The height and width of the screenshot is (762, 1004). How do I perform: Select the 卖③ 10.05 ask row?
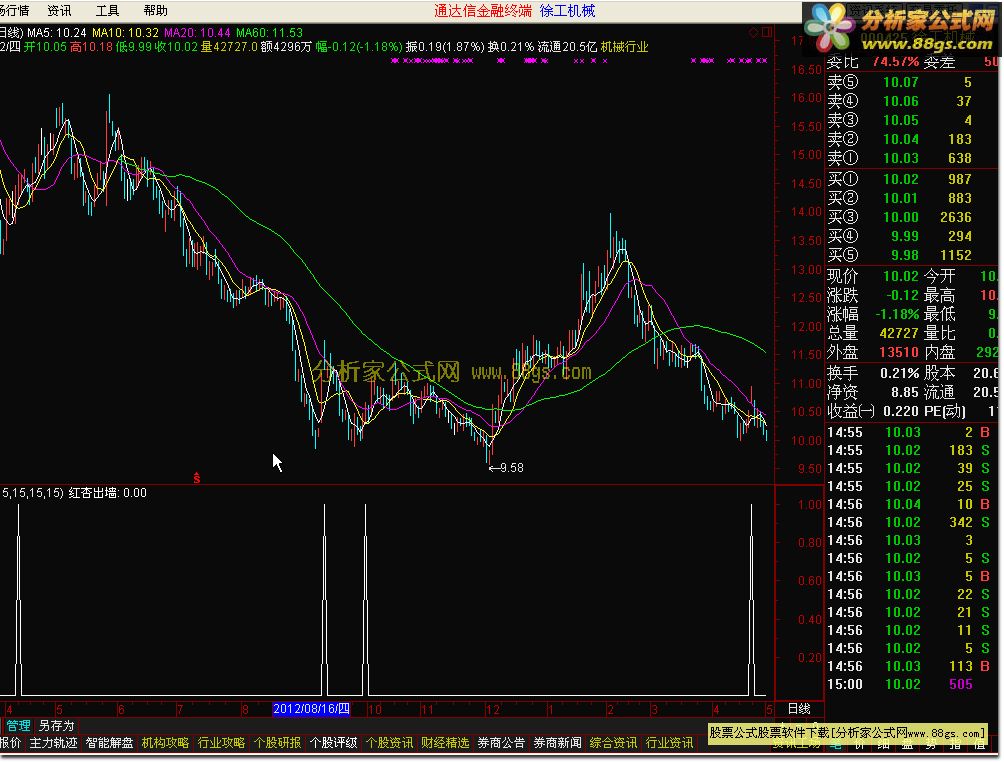point(911,120)
